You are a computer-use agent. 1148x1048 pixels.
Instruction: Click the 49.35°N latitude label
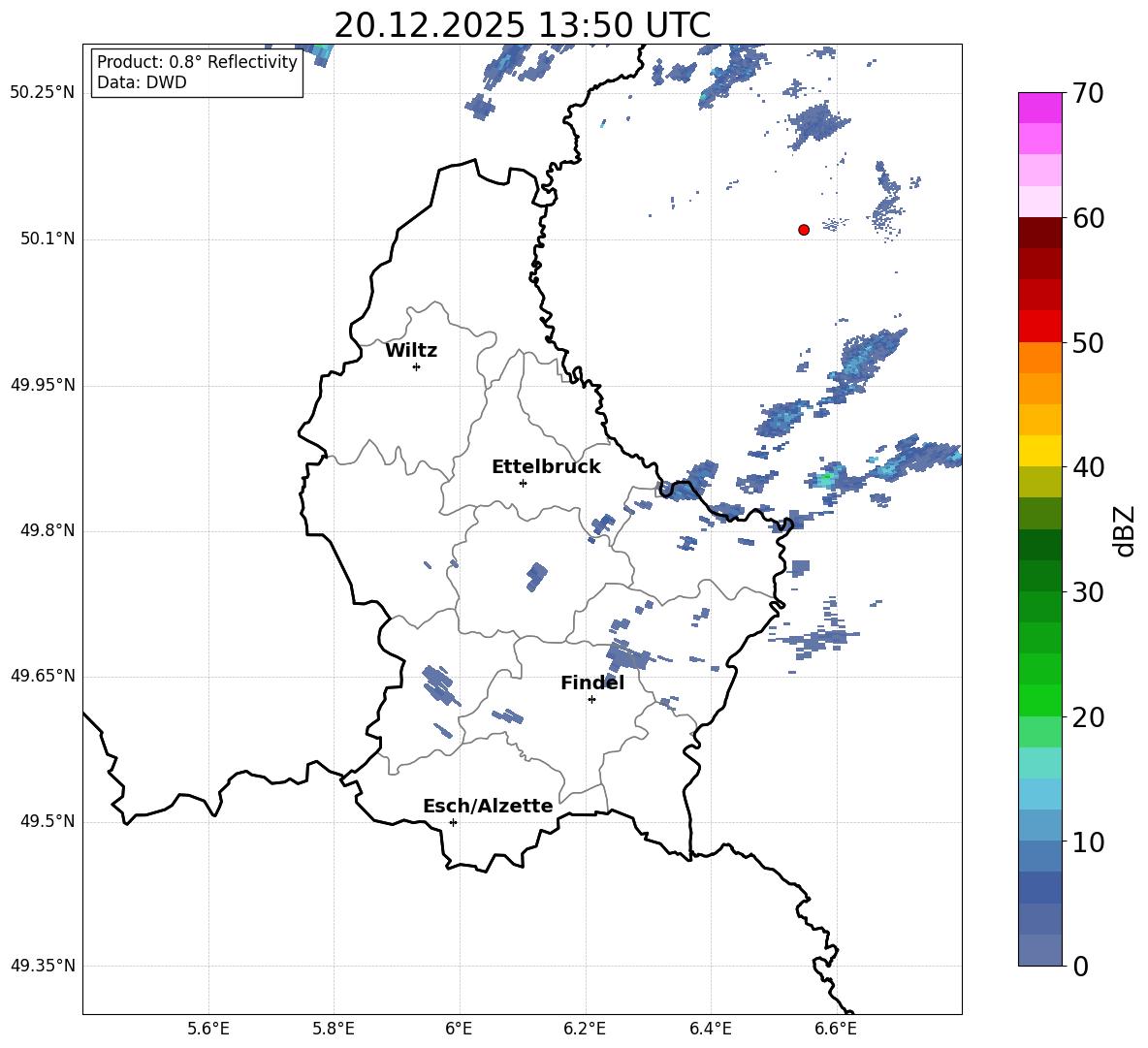43,966
